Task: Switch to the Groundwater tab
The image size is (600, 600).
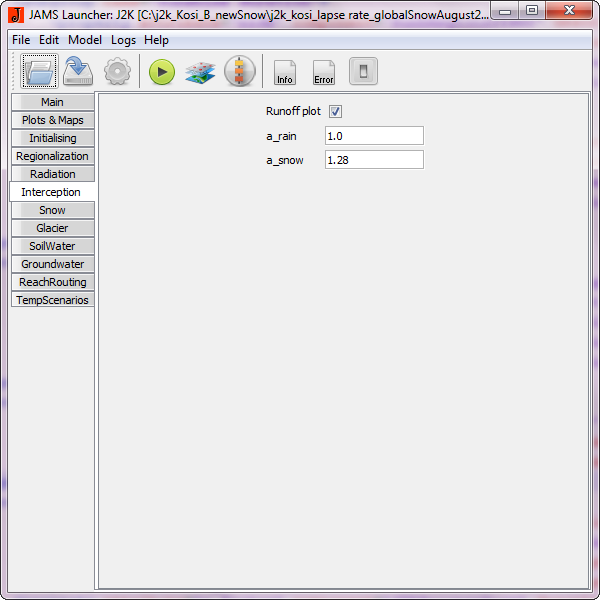Action: (52, 264)
